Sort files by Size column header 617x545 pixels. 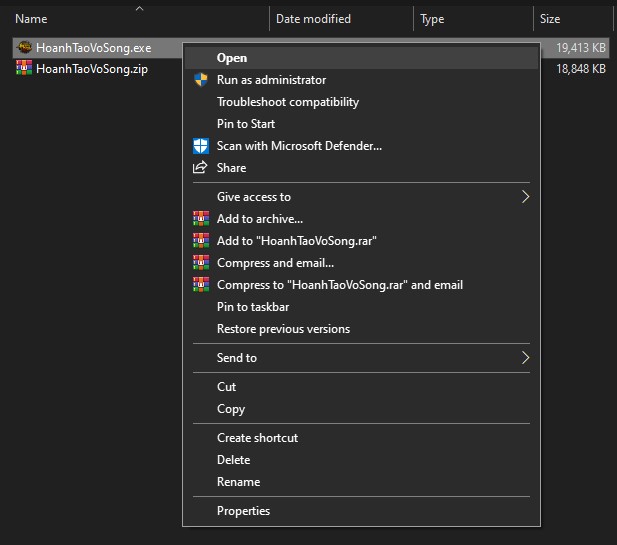[550, 19]
